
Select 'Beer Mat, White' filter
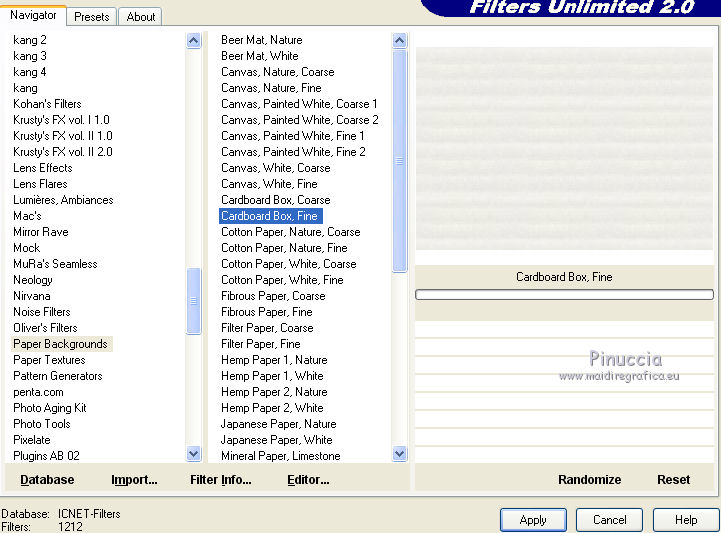[x=259, y=56]
